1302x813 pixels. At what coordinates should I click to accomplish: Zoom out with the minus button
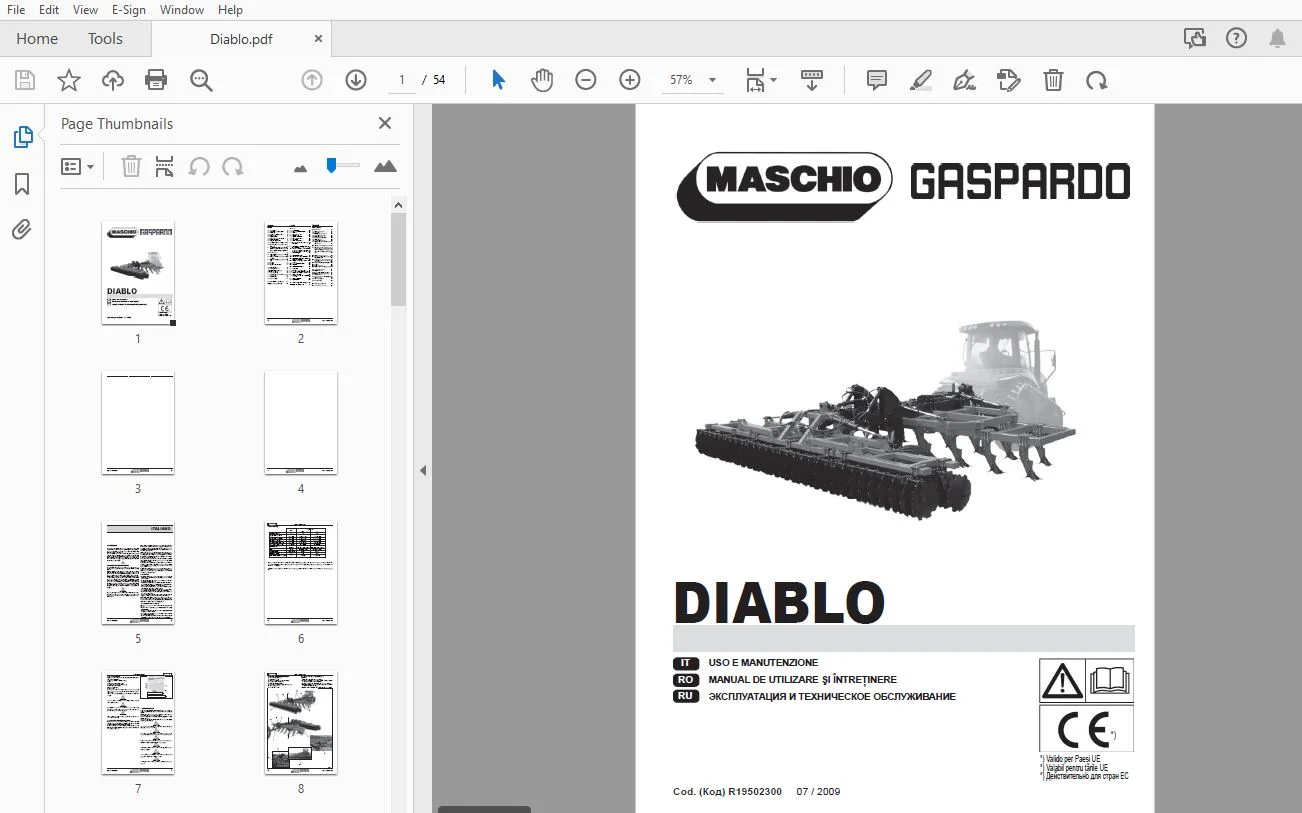(586, 80)
